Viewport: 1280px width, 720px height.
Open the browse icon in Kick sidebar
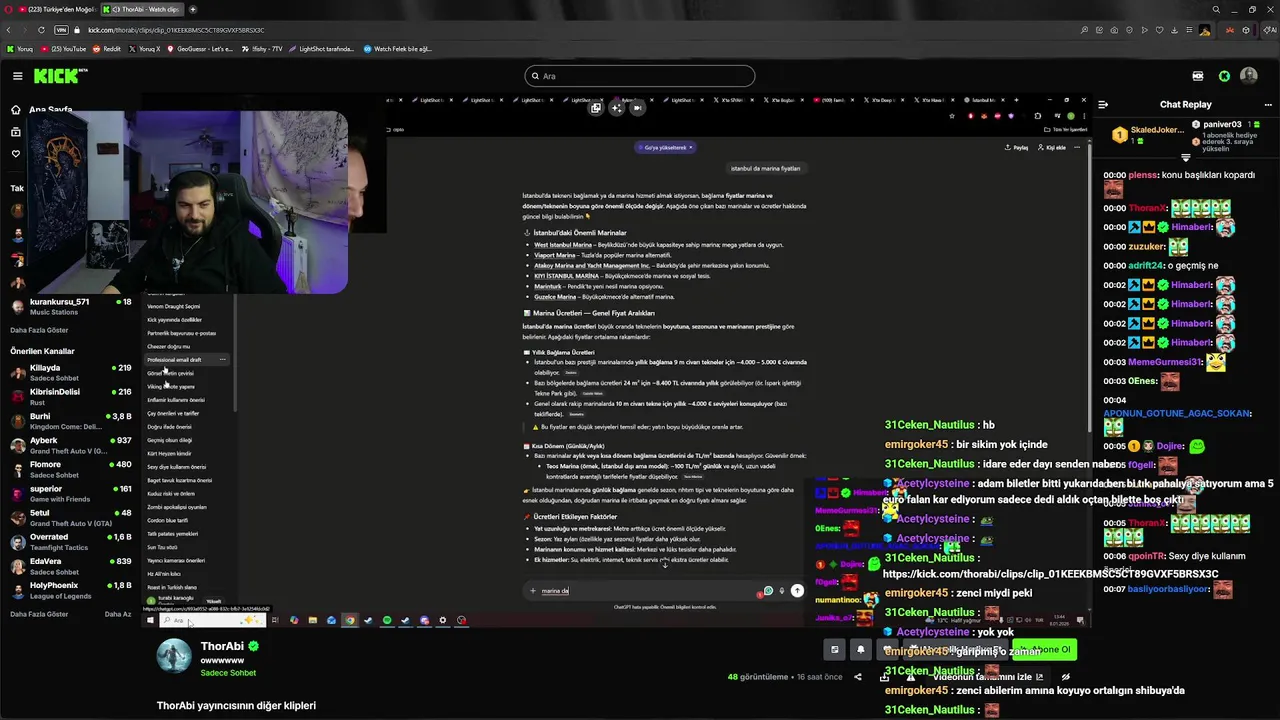[16, 132]
